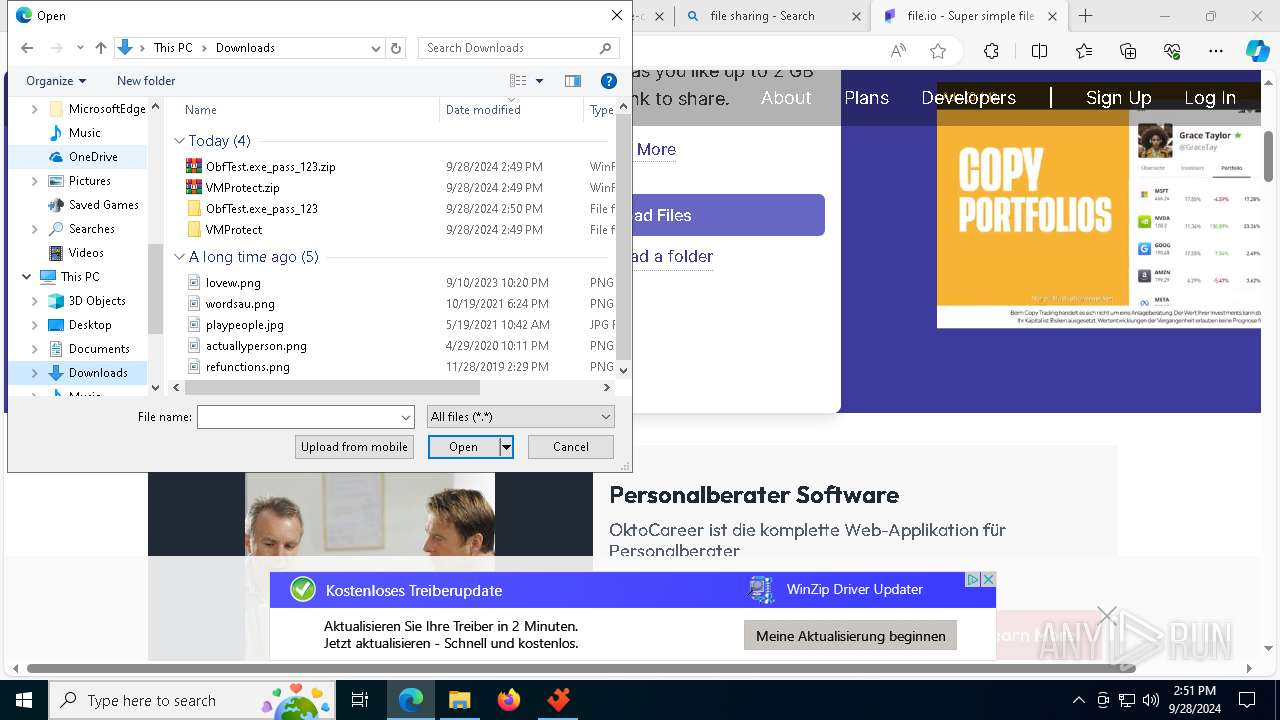Open the volume icon in system tray
Screen dimensions: 1280x720
[1150, 700]
